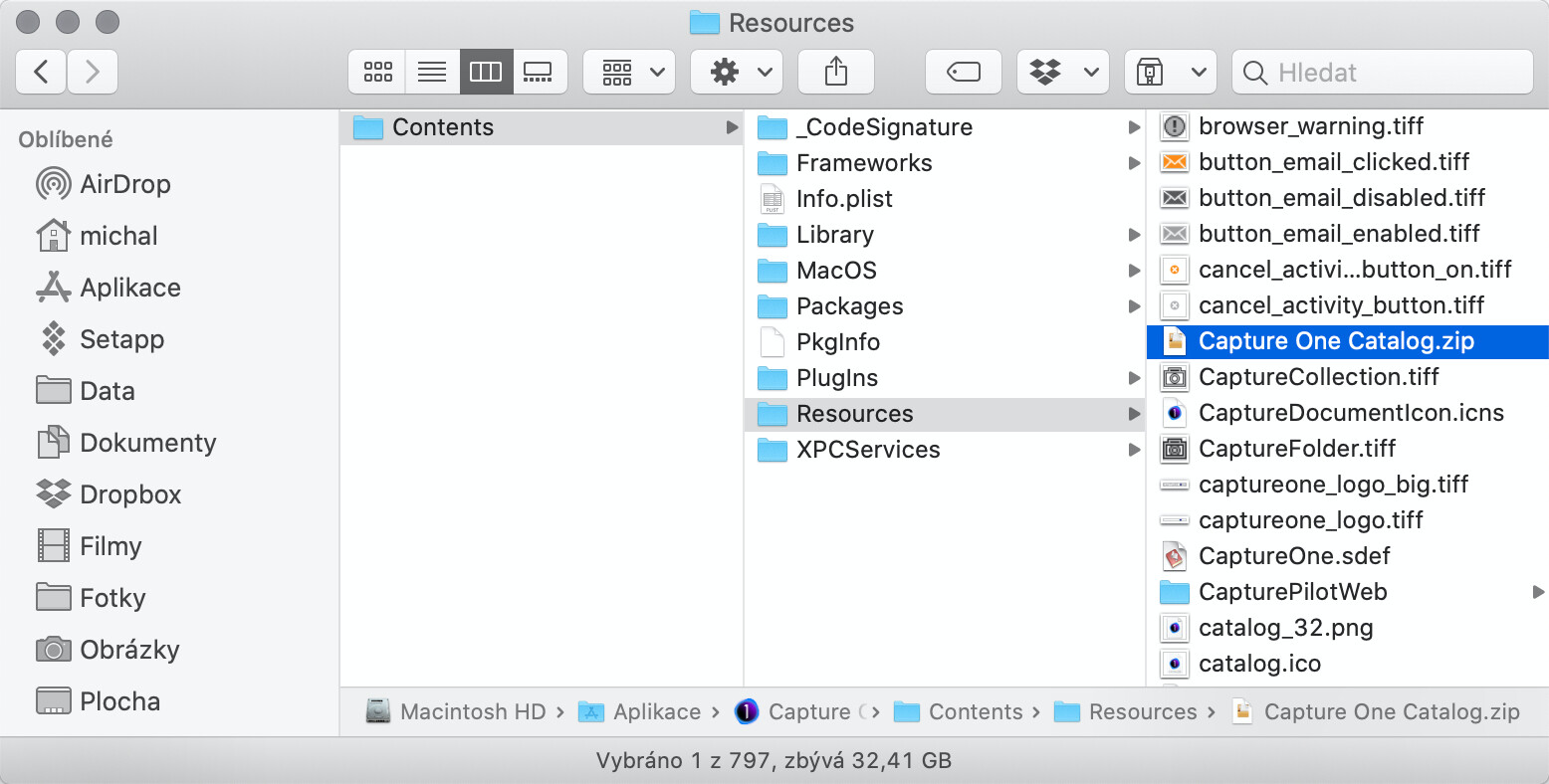Image resolution: width=1549 pixels, height=784 pixels.
Task: Select CaptureDocumentIcon.icns file
Action: coord(1348,413)
